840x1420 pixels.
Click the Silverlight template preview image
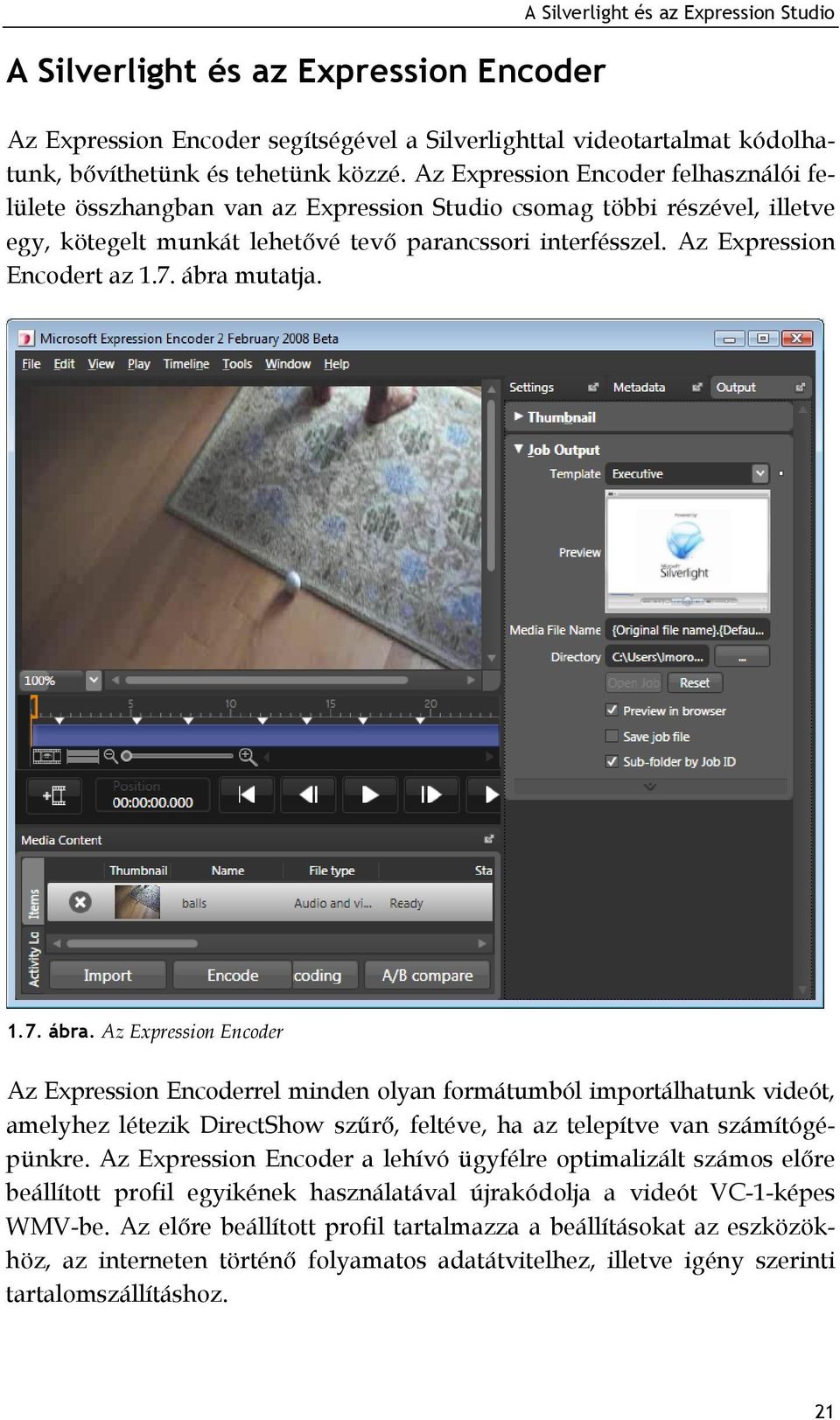[x=688, y=550]
